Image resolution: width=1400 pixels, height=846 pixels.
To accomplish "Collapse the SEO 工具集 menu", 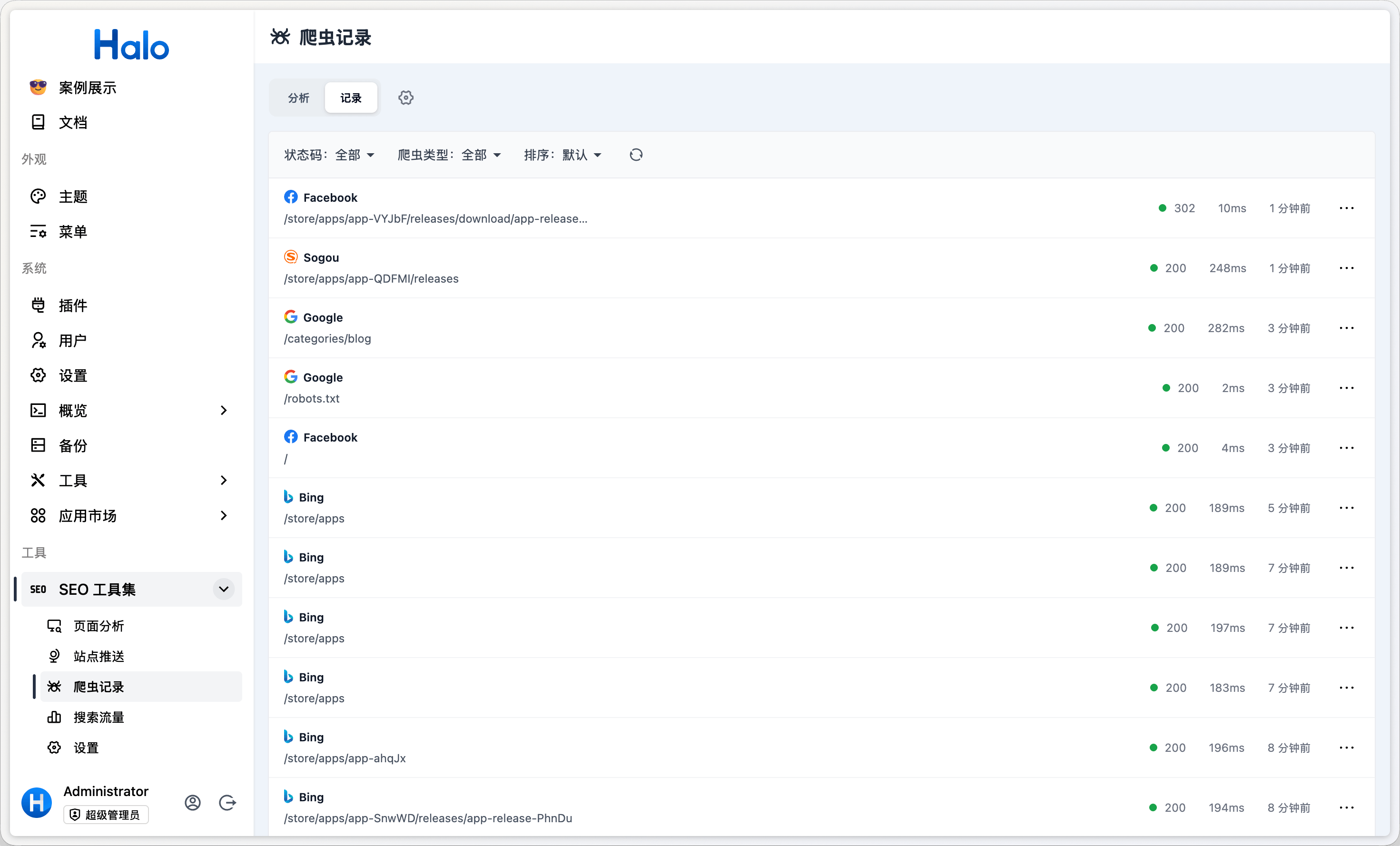I will click(224, 589).
